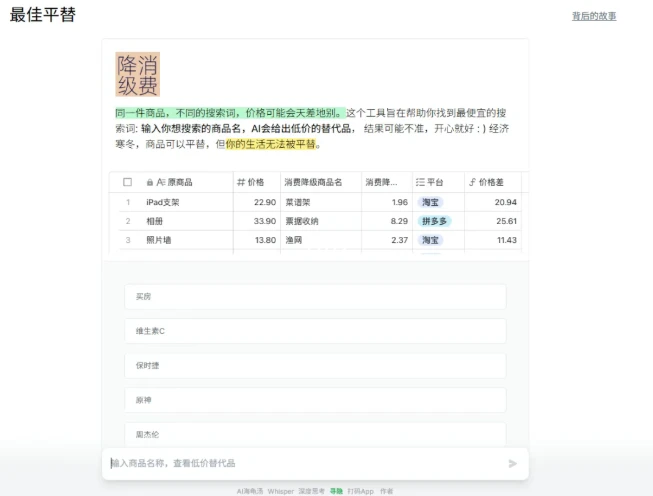This screenshot has height=496, width=653.
Task: Choose the 保时捷 suggestion
Action: [315, 366]
